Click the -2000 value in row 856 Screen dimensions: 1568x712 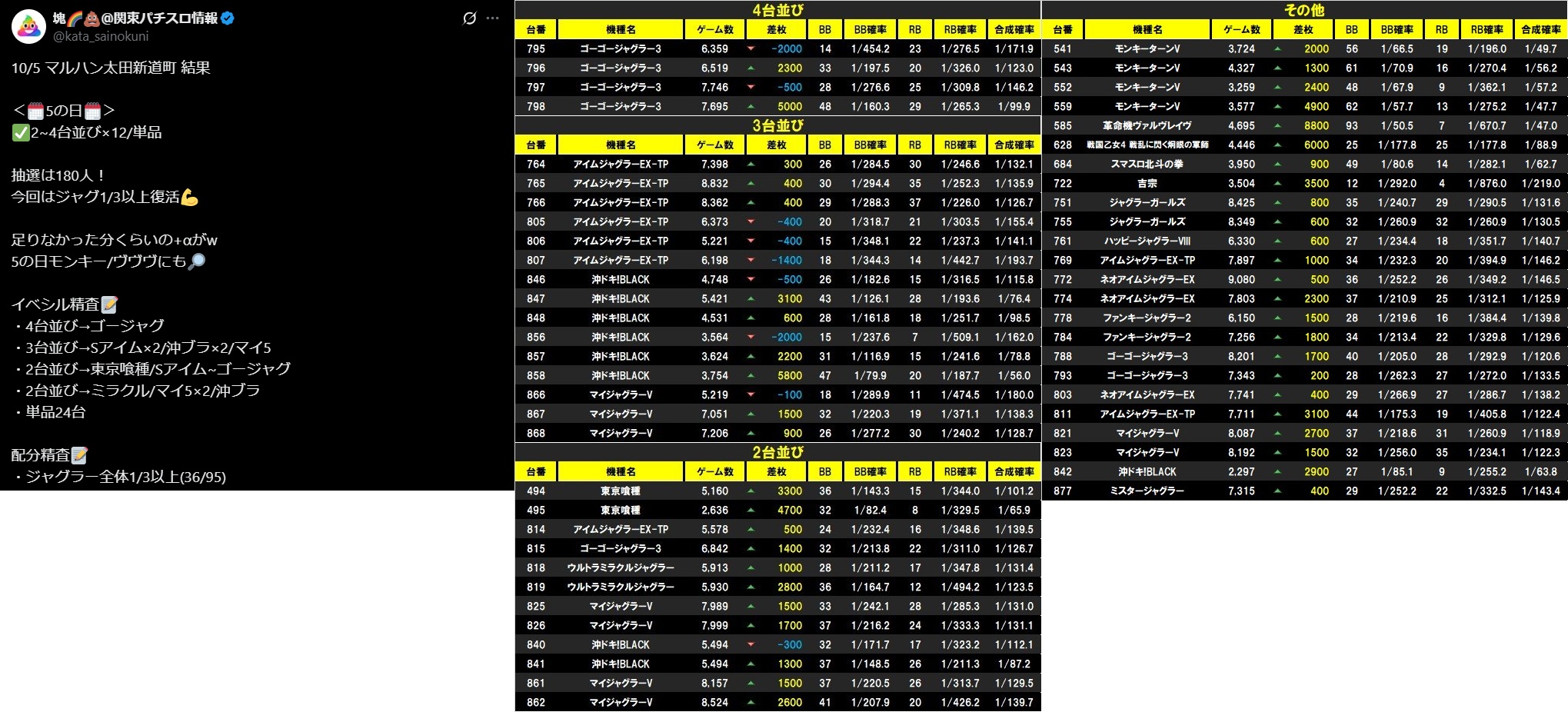coord(787,337)
